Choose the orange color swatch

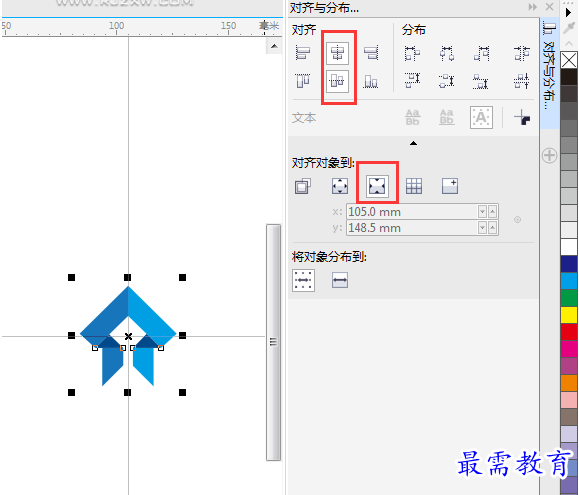(x=569, y=383)
